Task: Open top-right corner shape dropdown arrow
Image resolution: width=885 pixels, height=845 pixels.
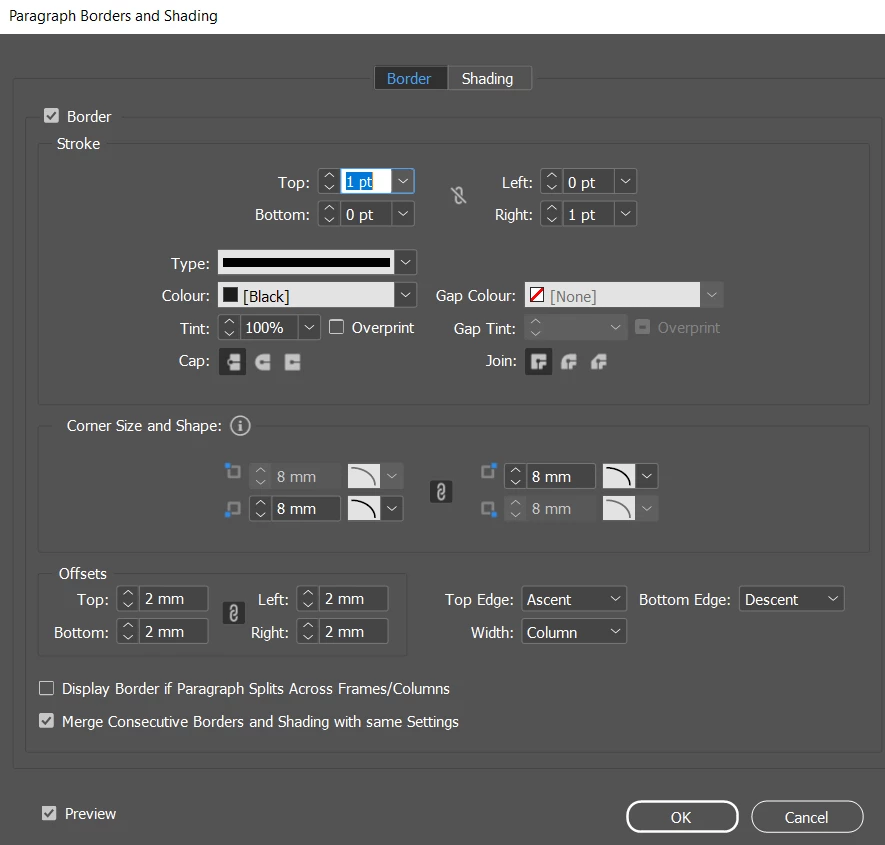Action: [647, 476]
